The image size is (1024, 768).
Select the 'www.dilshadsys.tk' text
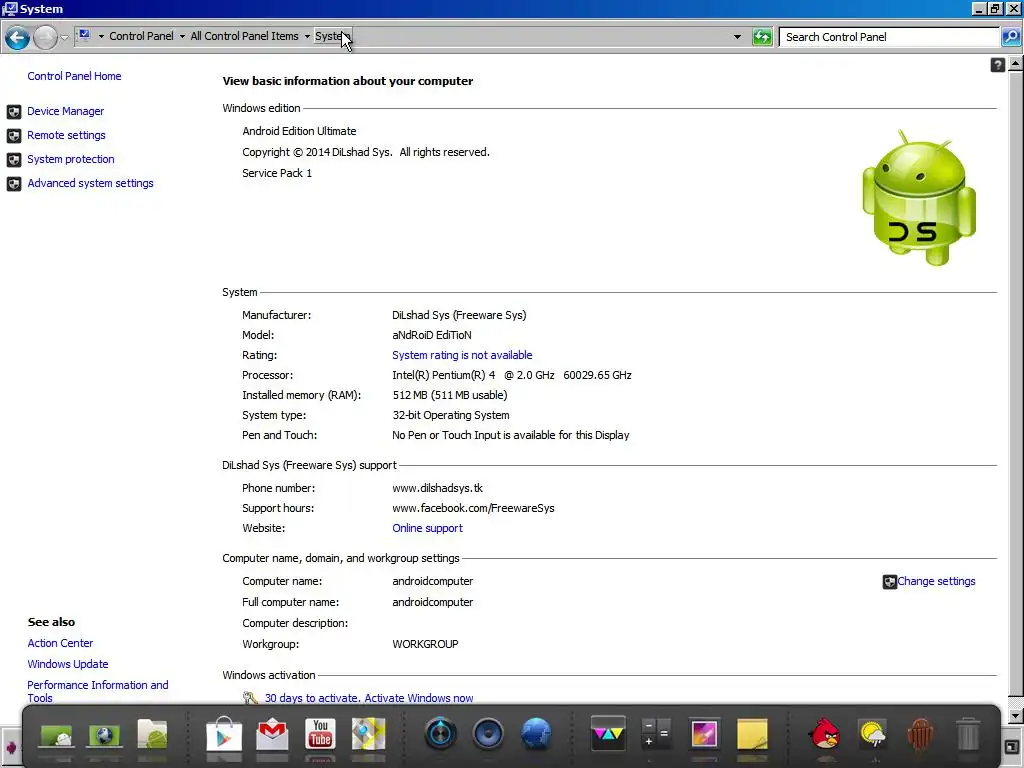437,488
